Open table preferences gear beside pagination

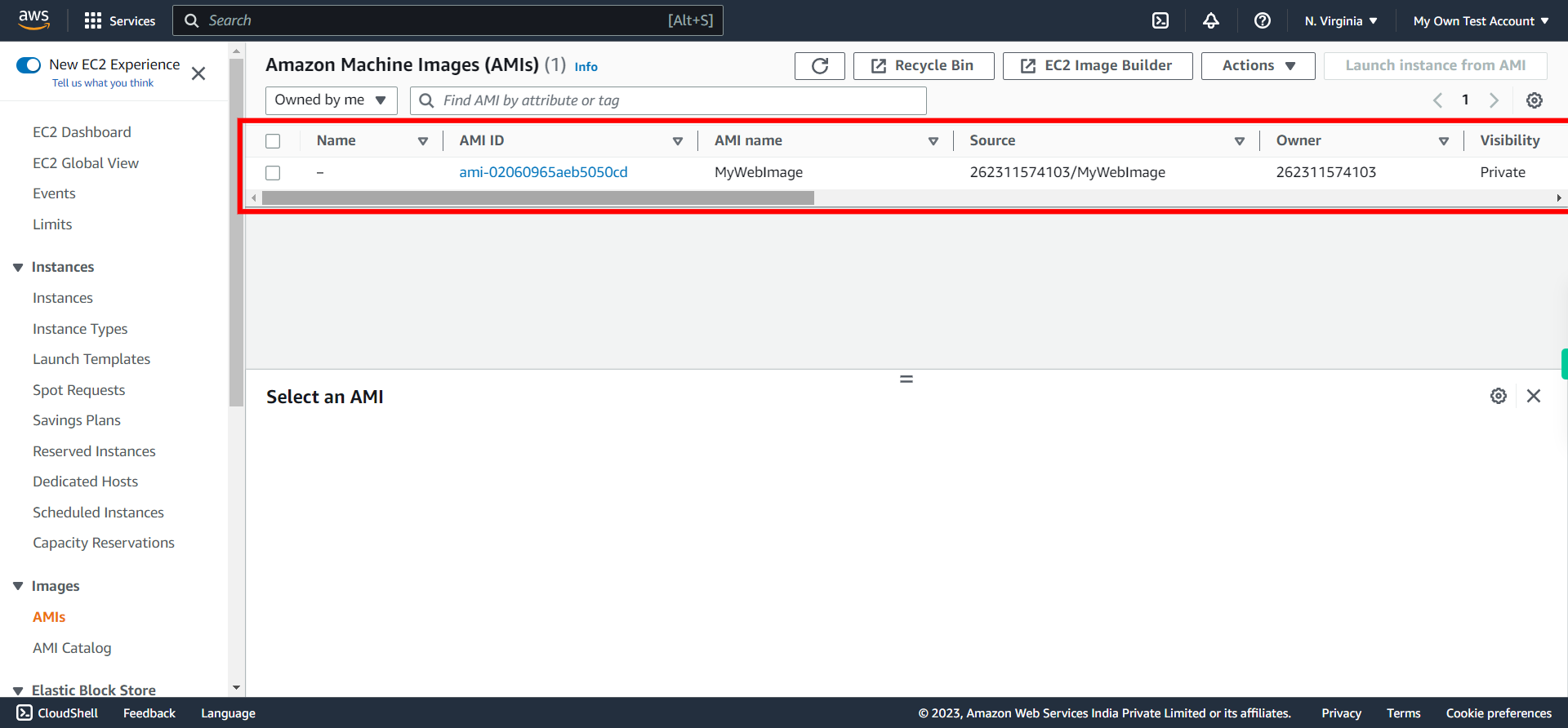tap(1535, 100)
